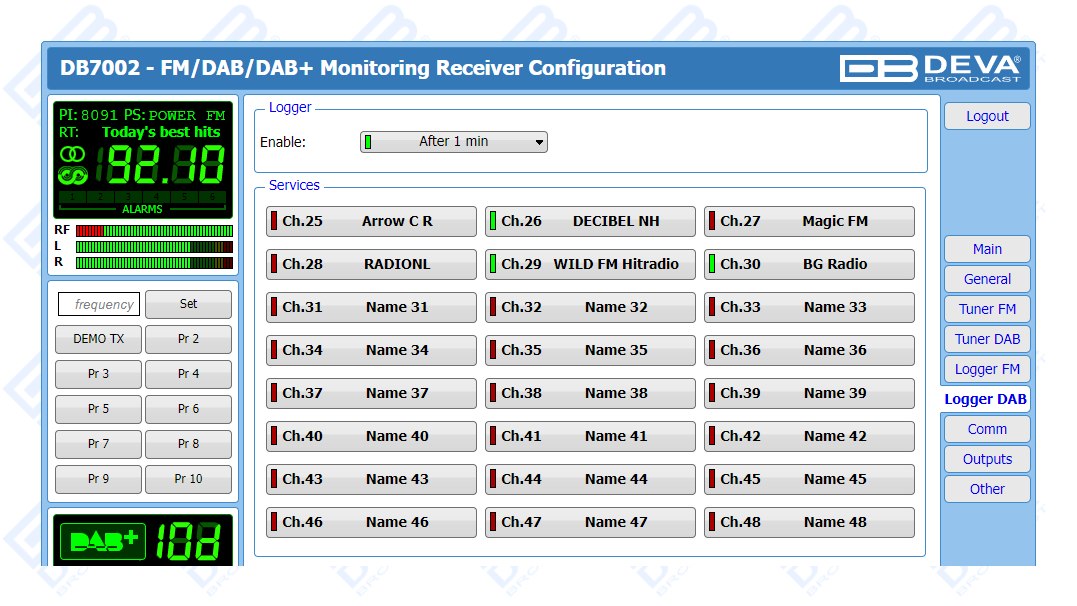Screen dimensions: 1077x606
Task: Click the Set frequency button
Action: 188,304
